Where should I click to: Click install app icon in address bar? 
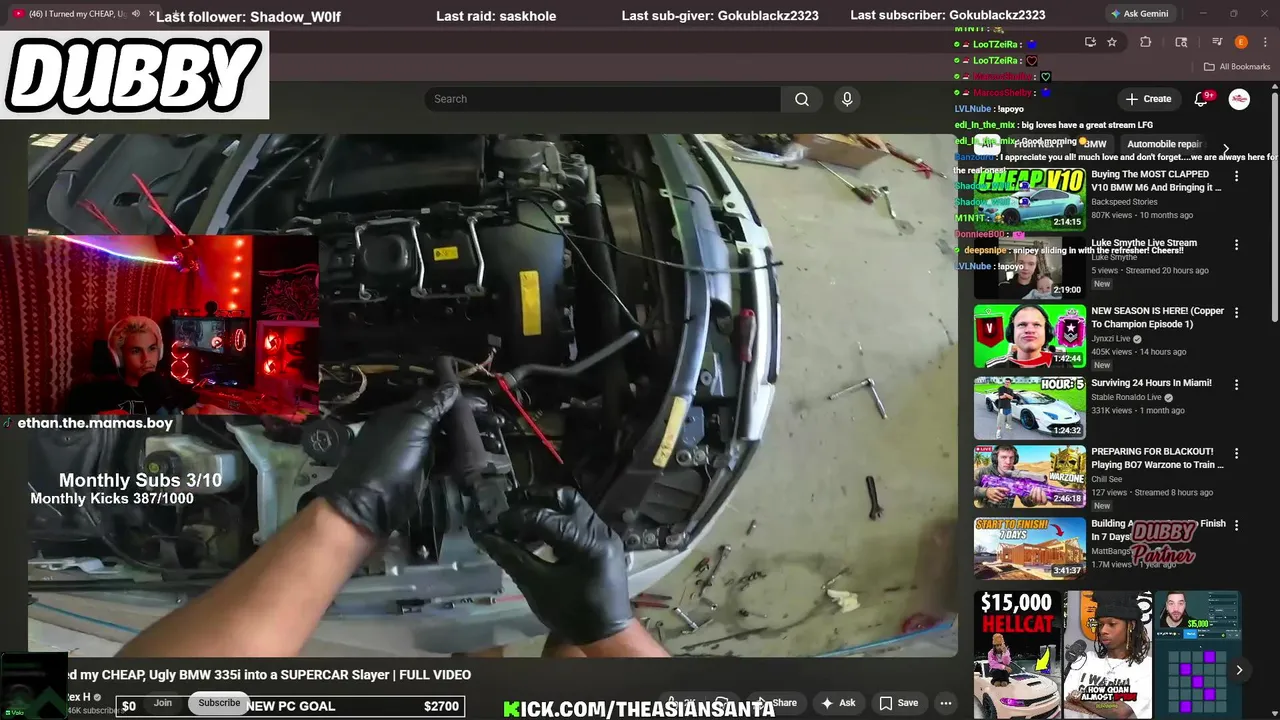point(1090,42)
